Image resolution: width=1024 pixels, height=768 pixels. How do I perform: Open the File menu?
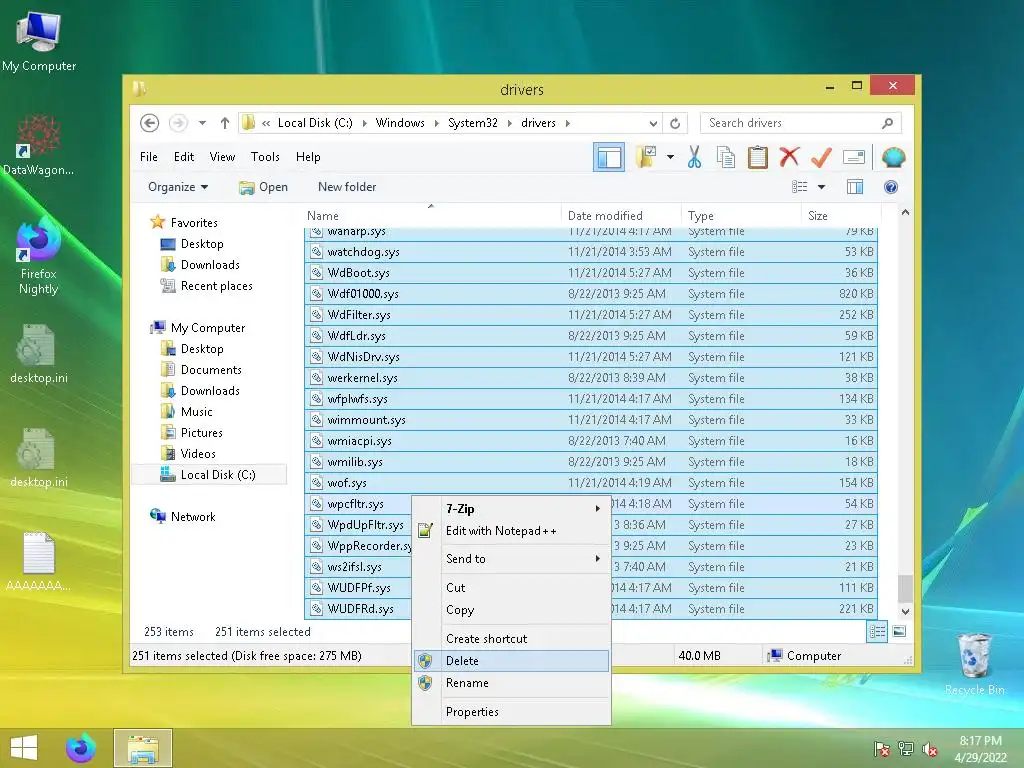pyautogui.click(x=149, y=157)
